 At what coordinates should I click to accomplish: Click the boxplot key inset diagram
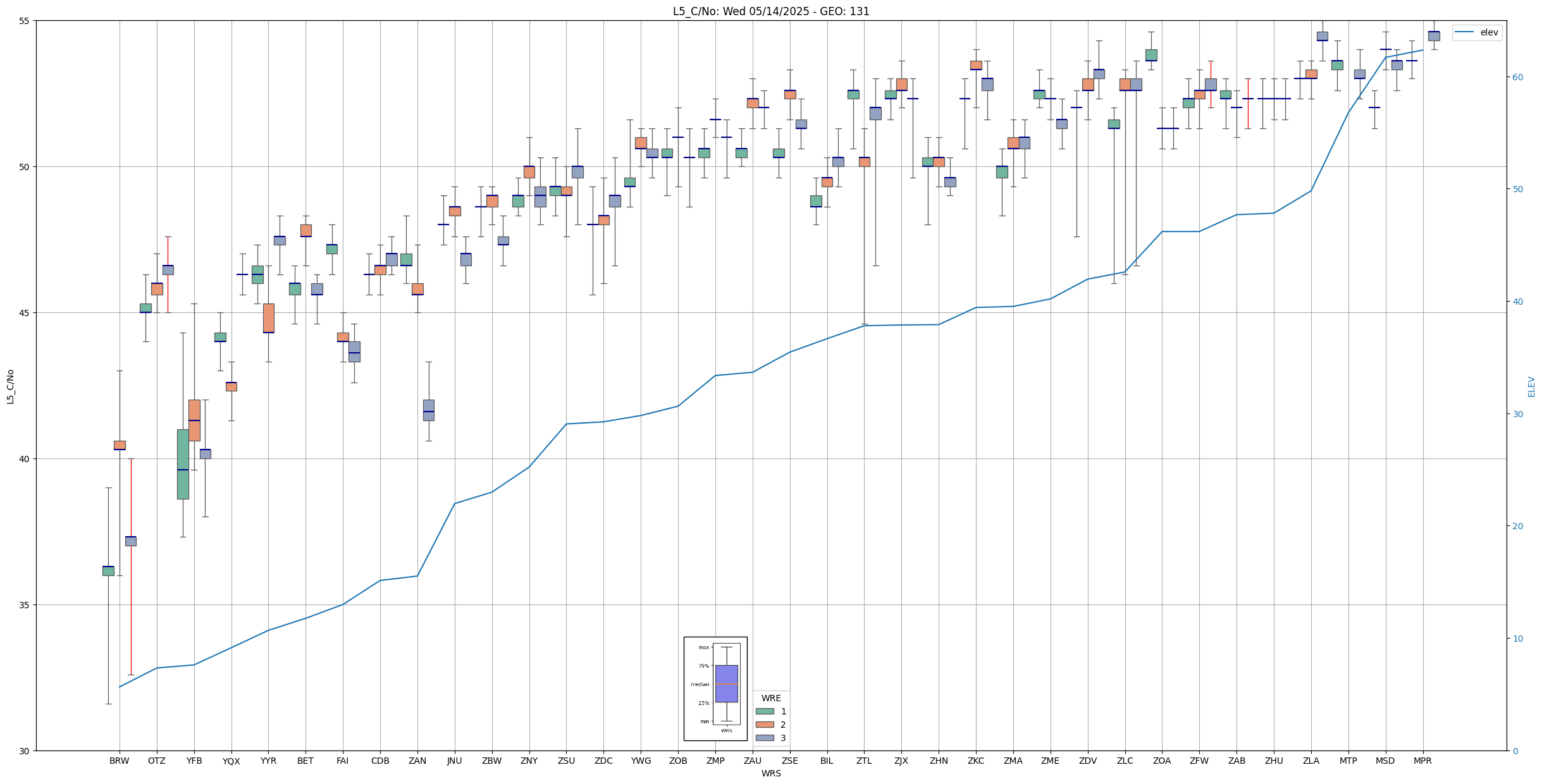click(x=715, y=689)
